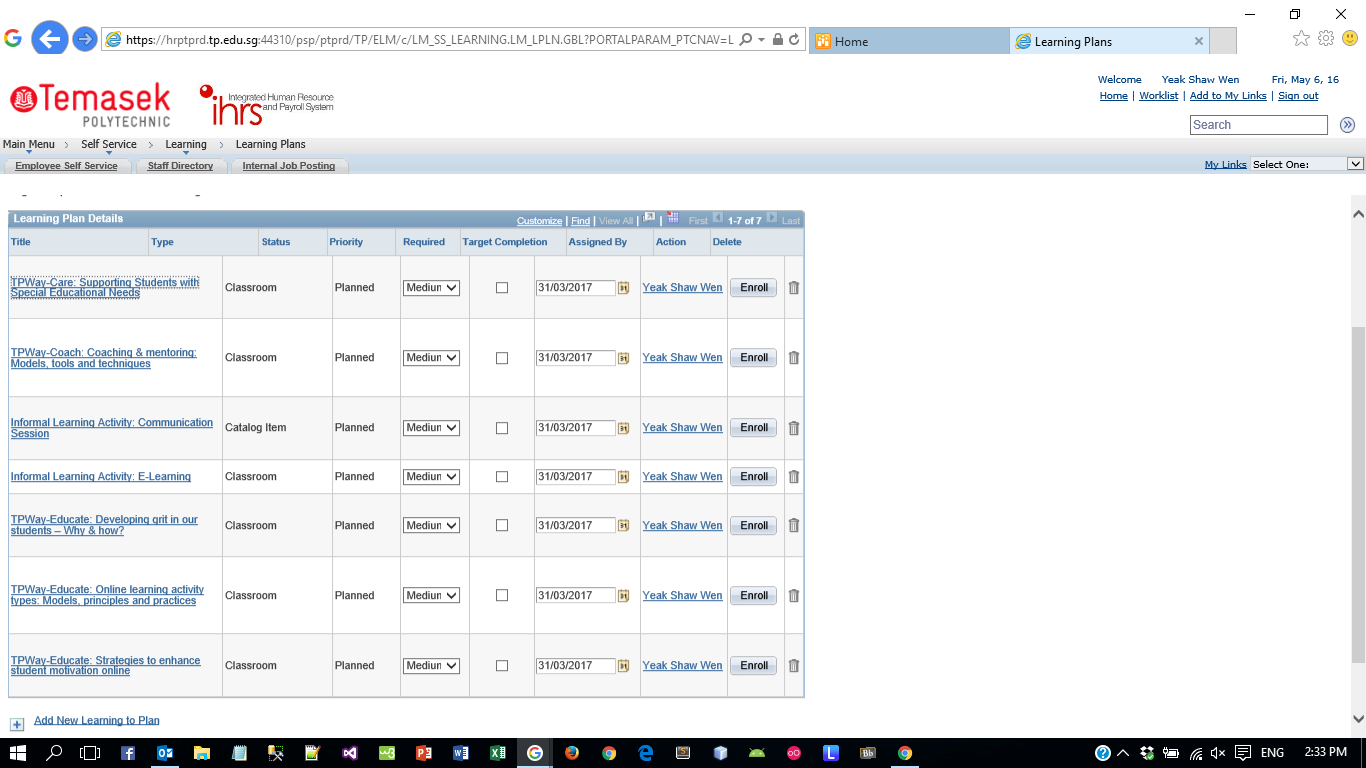
Task: Remove the Strategies to enhance student motivation row
Action: [794, 666]
